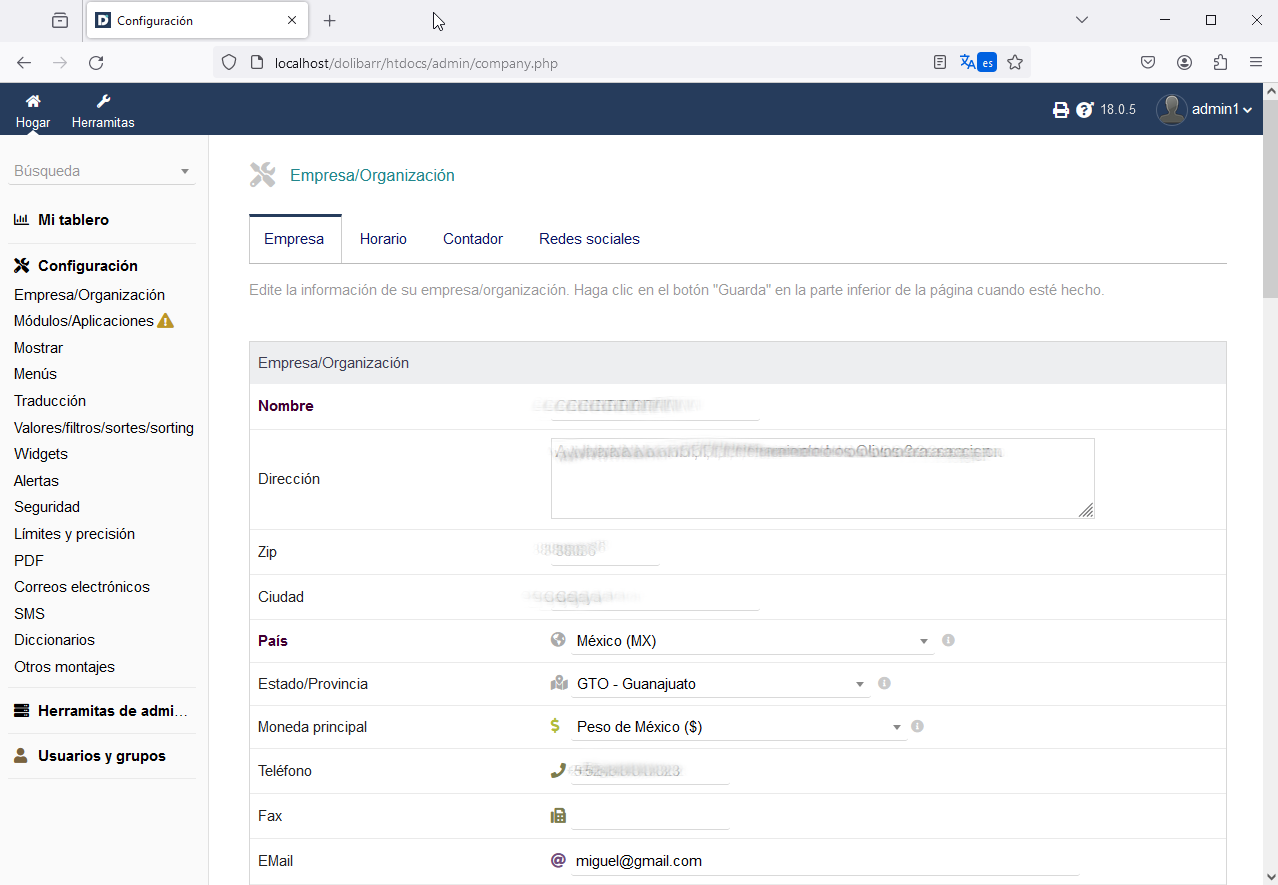Switch to the Horario tab
Image resolution: width=1278 pixels, height=885 pixels.
click(x=383, y=239)
